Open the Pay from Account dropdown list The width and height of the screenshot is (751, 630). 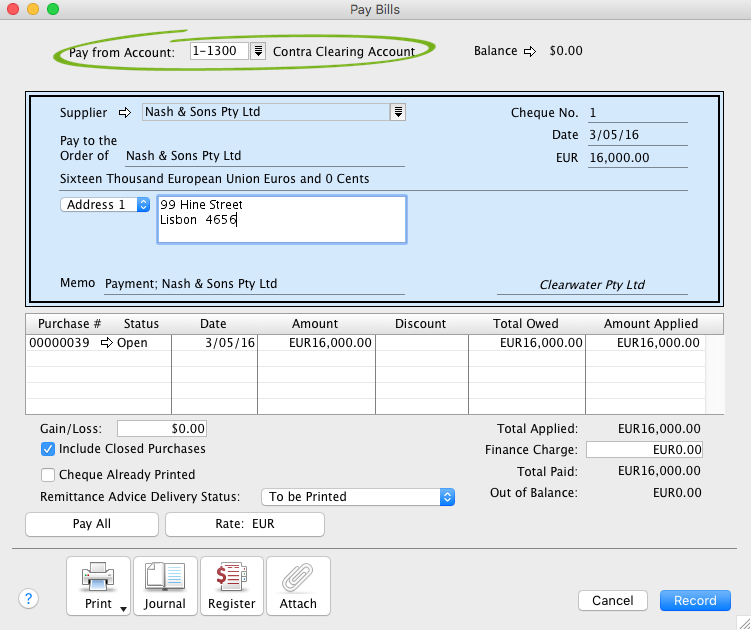[x=258, y=51]
